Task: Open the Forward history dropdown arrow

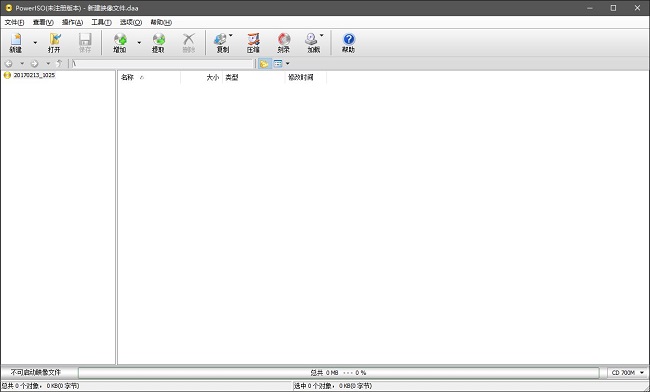Action: click(x=48, y=64)
